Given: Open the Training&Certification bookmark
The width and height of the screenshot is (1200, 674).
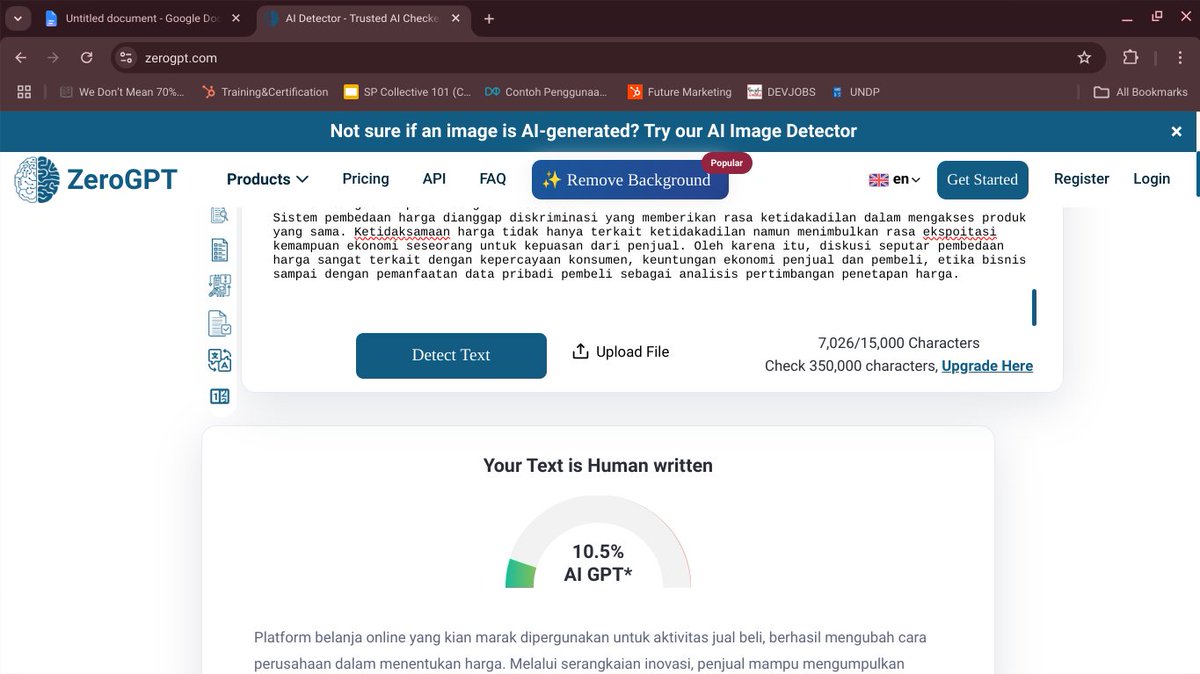Looking at the screenshot, I should pyautogui.click(x=265, y=92).
